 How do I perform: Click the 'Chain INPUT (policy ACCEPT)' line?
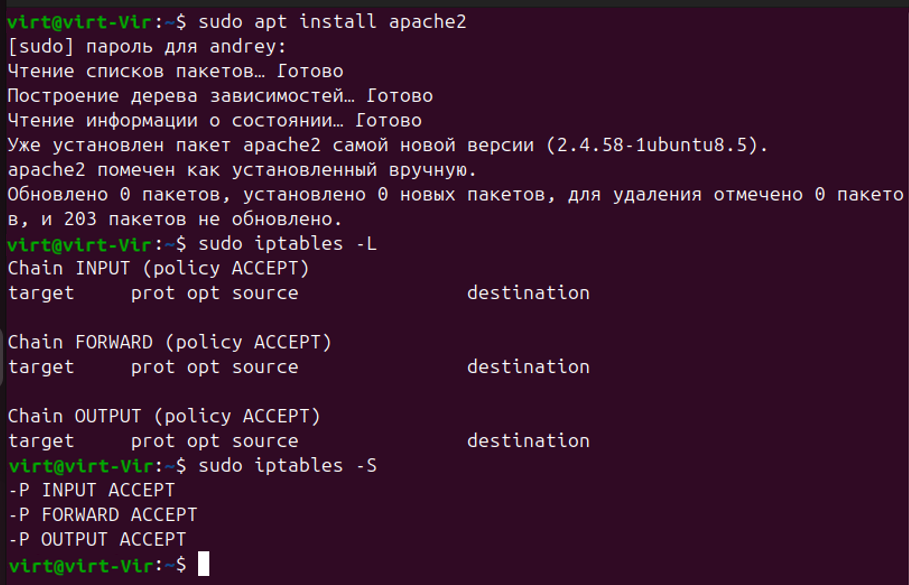click(x=158, y=268)
